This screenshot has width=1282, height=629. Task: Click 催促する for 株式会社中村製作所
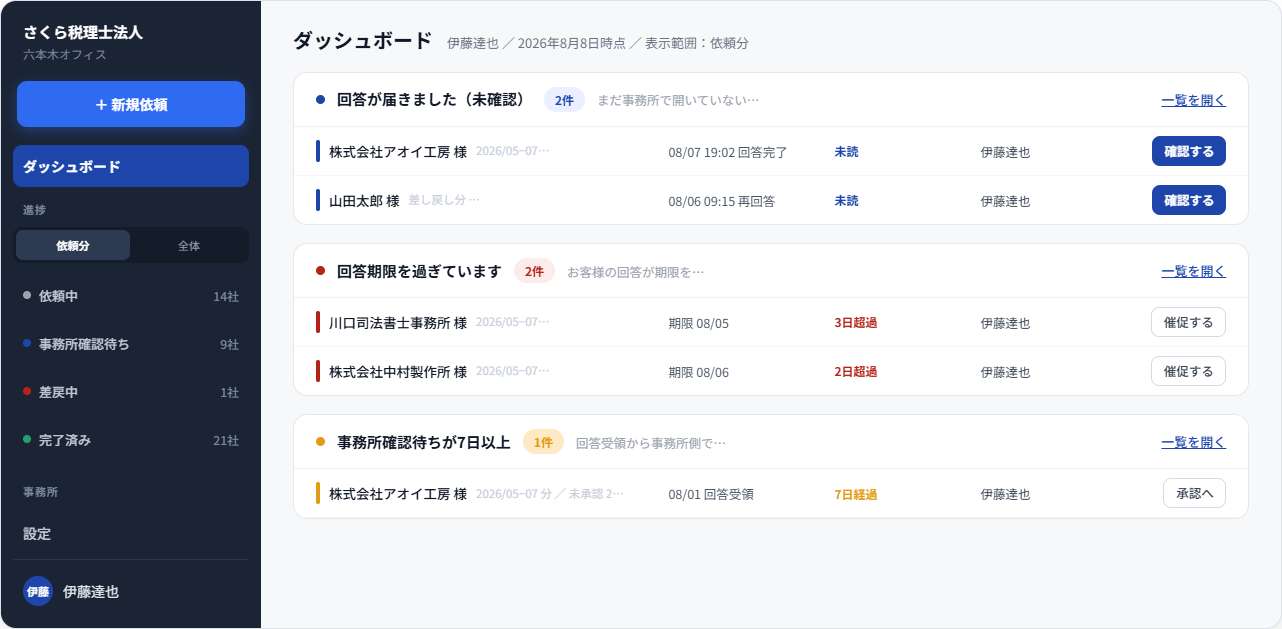click(1188, 371)
